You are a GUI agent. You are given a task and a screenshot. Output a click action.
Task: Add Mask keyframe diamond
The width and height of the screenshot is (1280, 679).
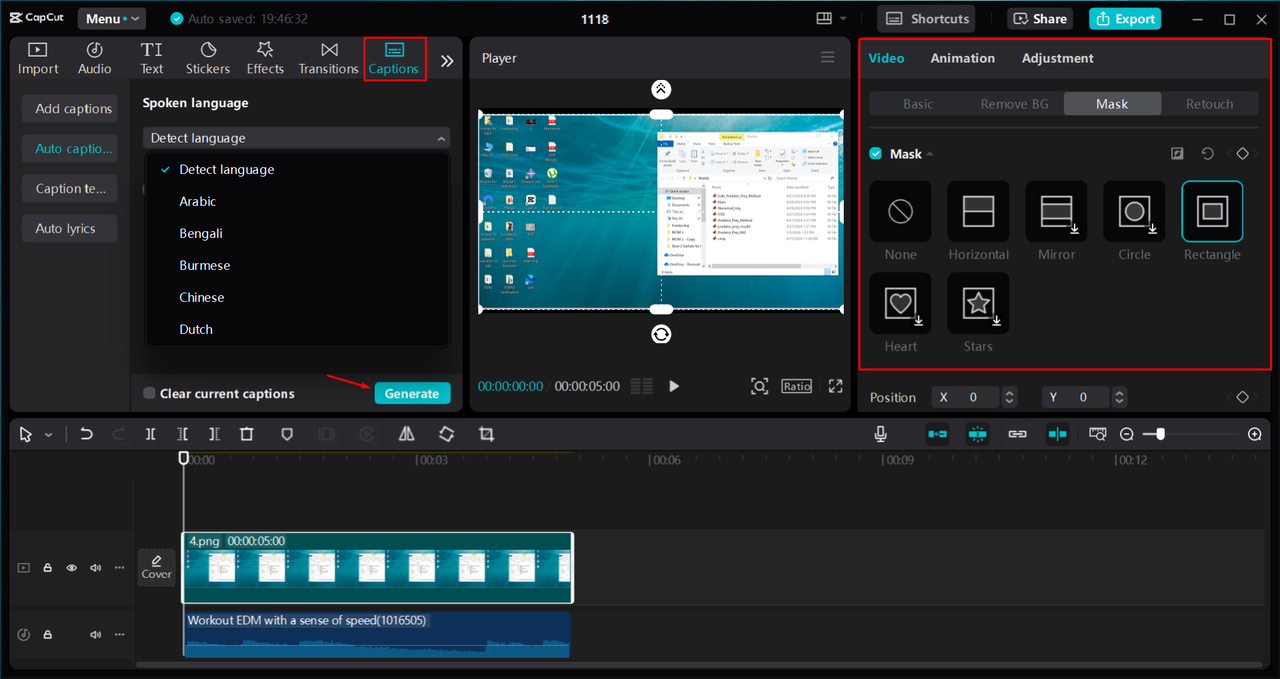[x=1242, y=154]
